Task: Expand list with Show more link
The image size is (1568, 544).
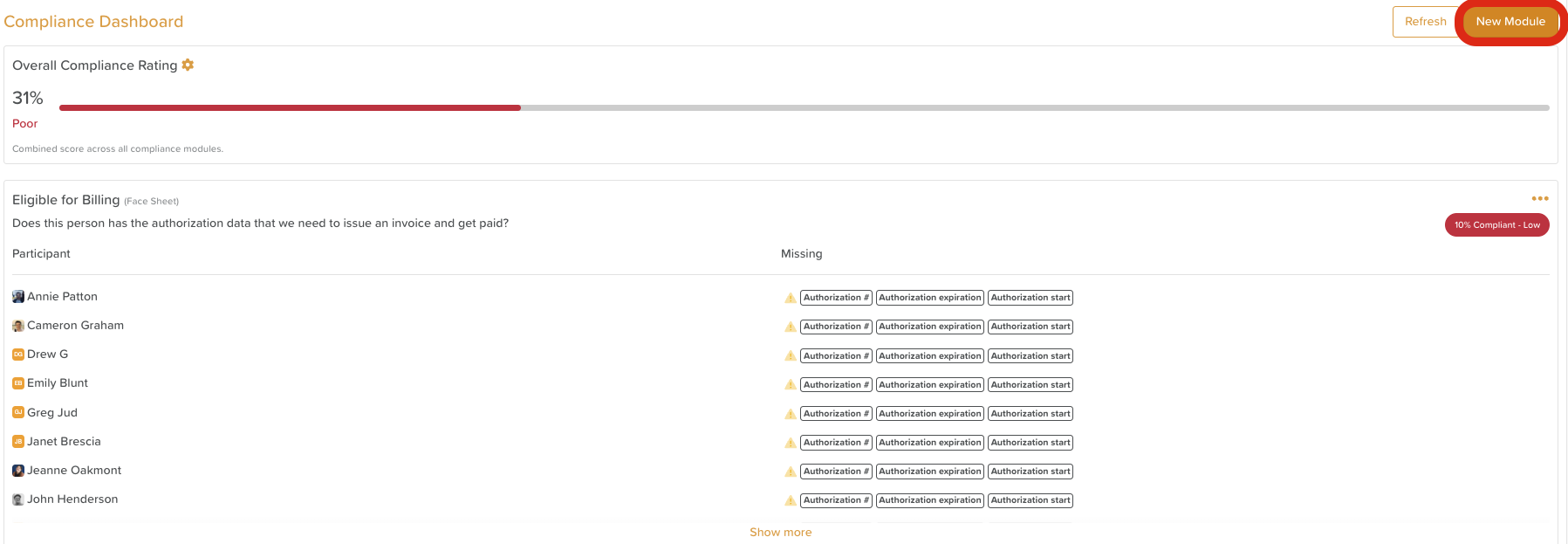Action: click(x=781, y=532)
